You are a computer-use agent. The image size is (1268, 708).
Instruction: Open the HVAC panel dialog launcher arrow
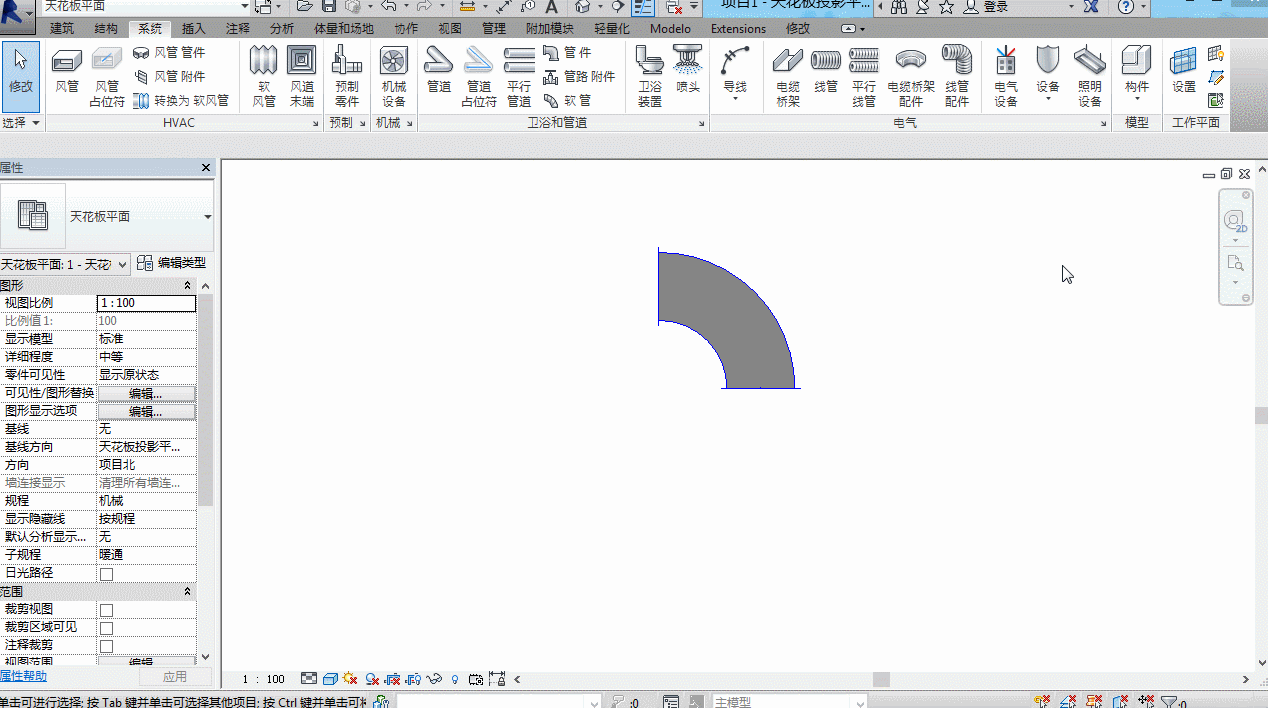coord(315,124)
